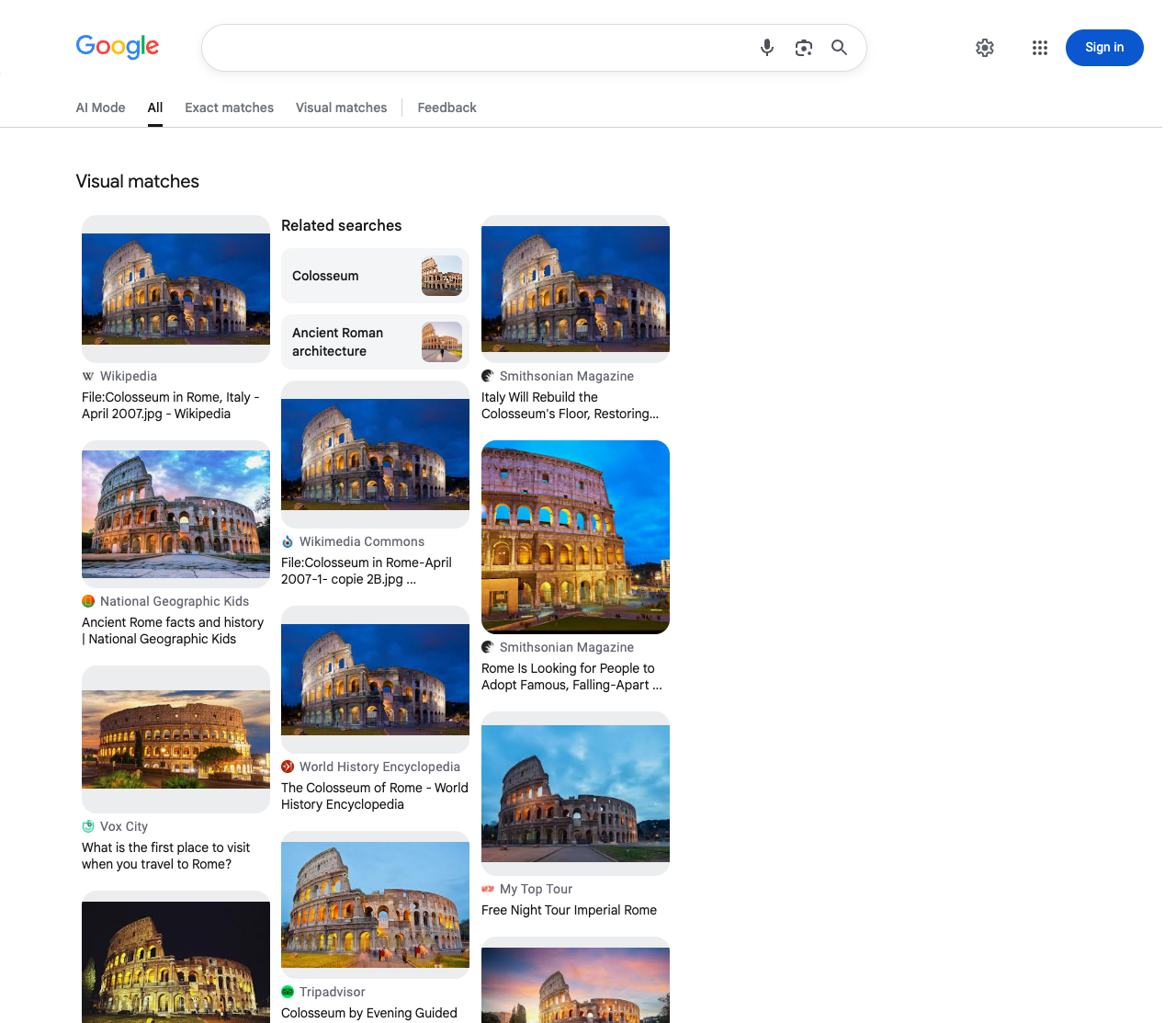Click the Vox City source icon
Image resolution: width=1176 pixels, height=1023 pixels.
[88, 826]
